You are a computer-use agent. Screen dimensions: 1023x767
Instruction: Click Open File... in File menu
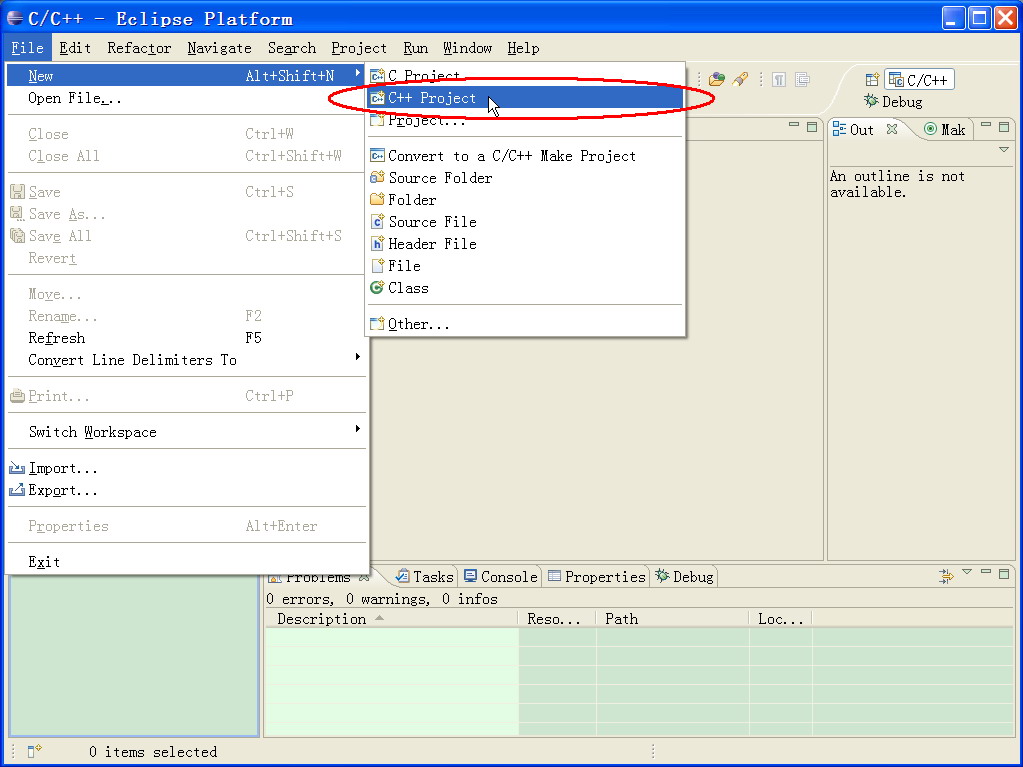click(187, 98)
